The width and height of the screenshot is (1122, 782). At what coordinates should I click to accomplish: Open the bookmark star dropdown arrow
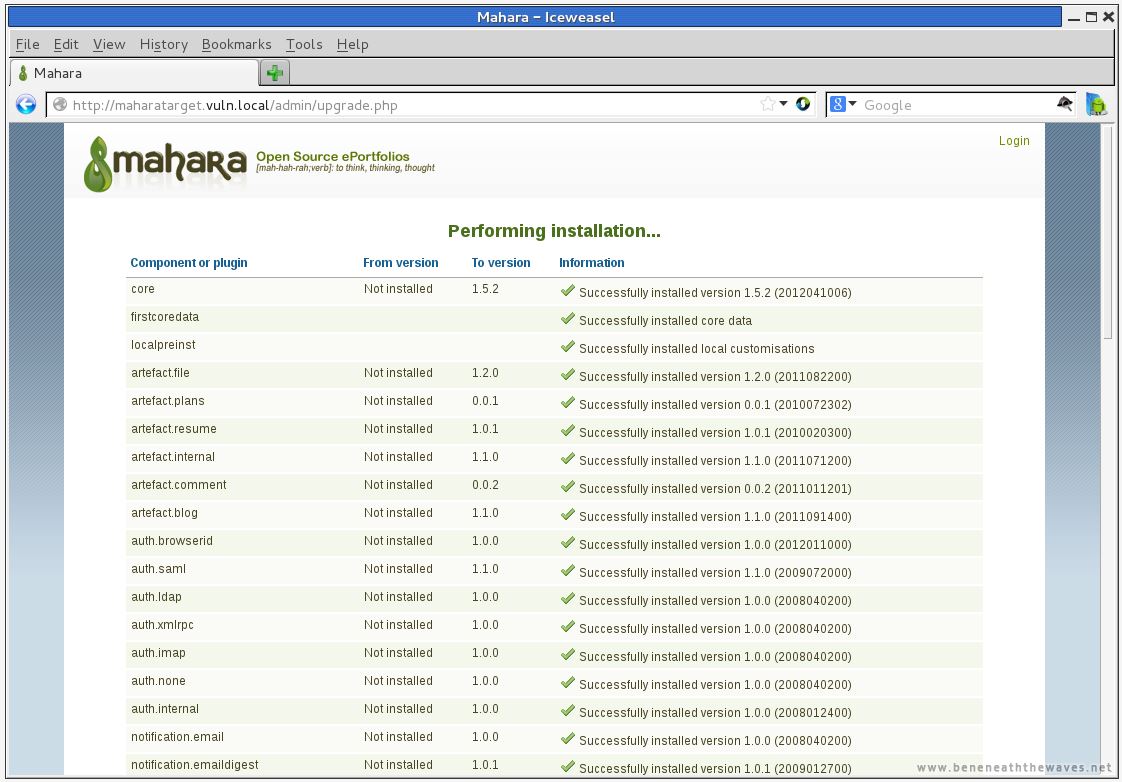pos(784,104)
